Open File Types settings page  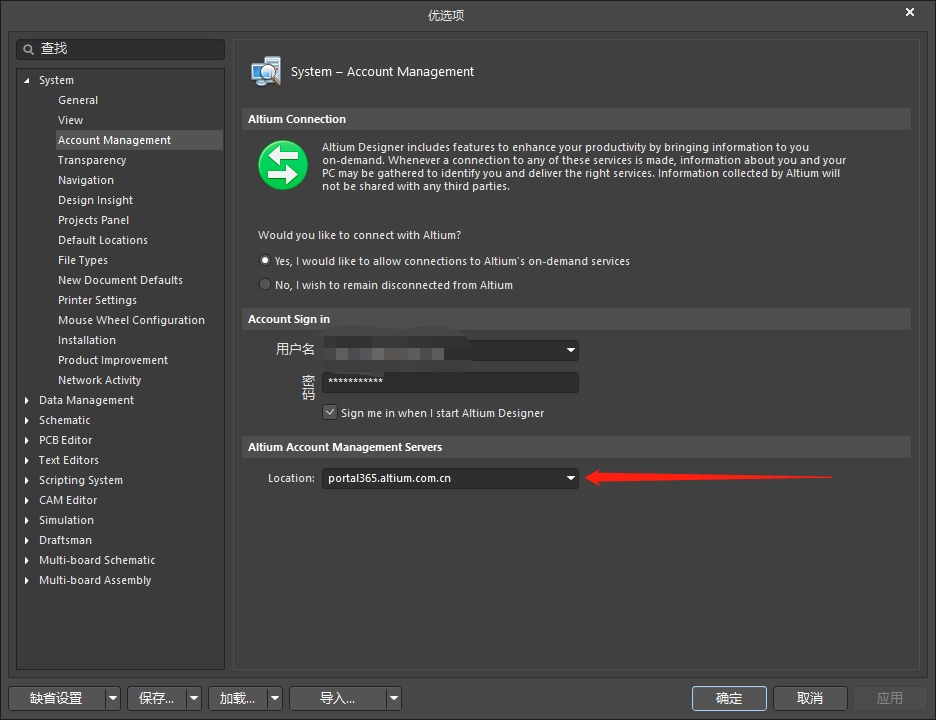tap(83, 260)
